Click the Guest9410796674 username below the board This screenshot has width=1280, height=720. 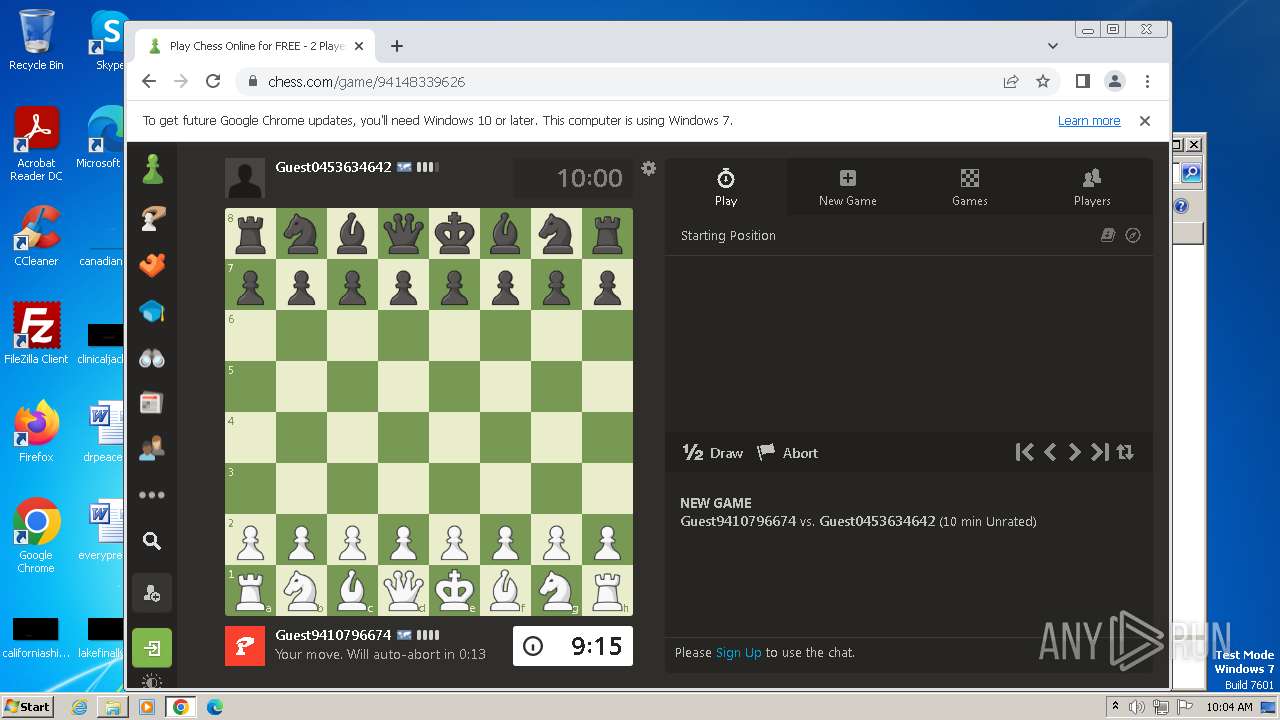tap(333, 635)
